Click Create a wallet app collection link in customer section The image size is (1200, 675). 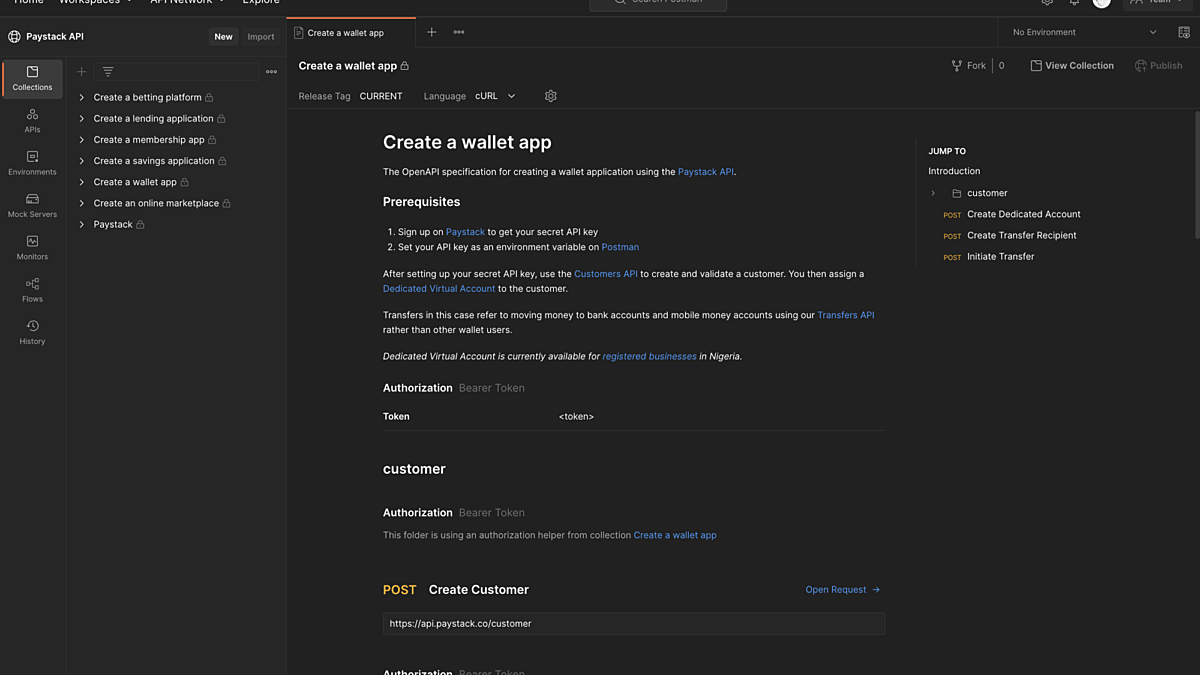click(x=675, y=535)
